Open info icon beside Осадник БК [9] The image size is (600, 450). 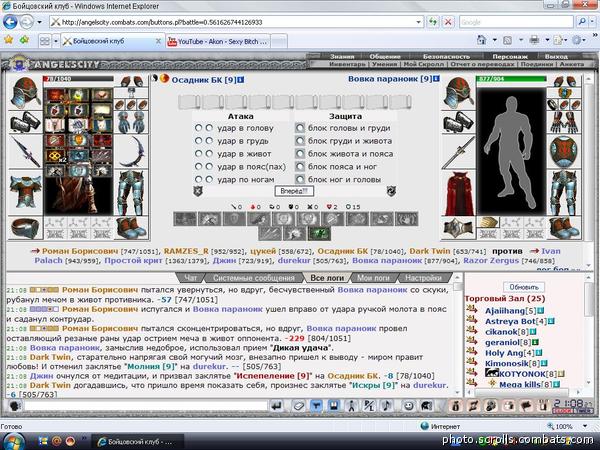point(240,80)
